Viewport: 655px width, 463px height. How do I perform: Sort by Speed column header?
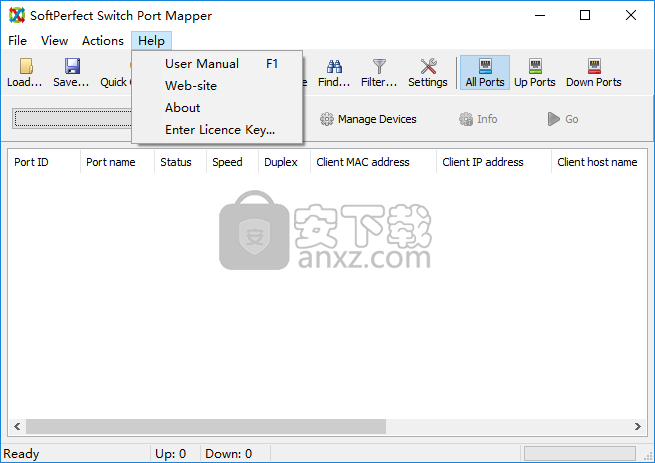pos(232,162)
